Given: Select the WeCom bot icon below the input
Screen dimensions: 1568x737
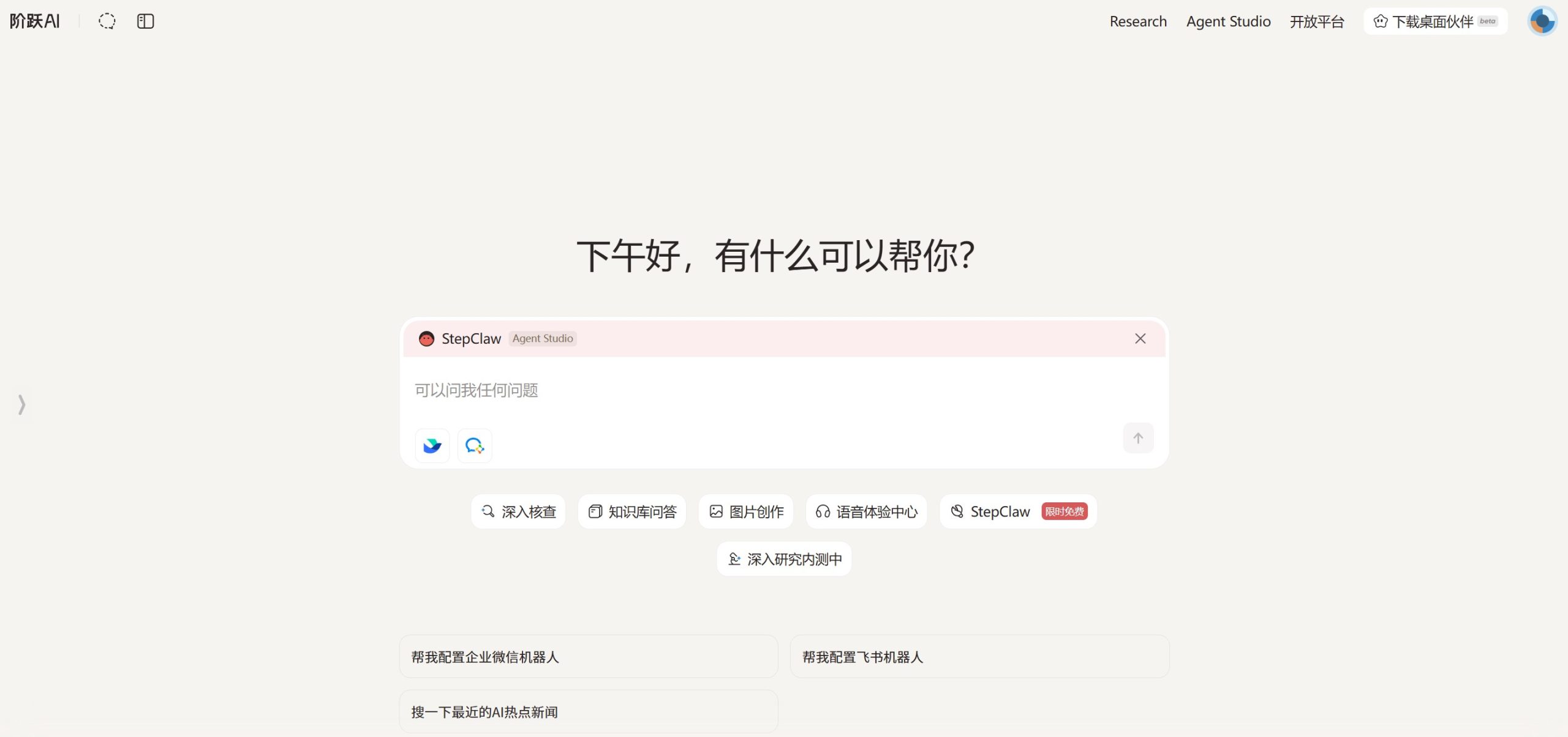Looking at the screenshot, I should pos(475,445).
